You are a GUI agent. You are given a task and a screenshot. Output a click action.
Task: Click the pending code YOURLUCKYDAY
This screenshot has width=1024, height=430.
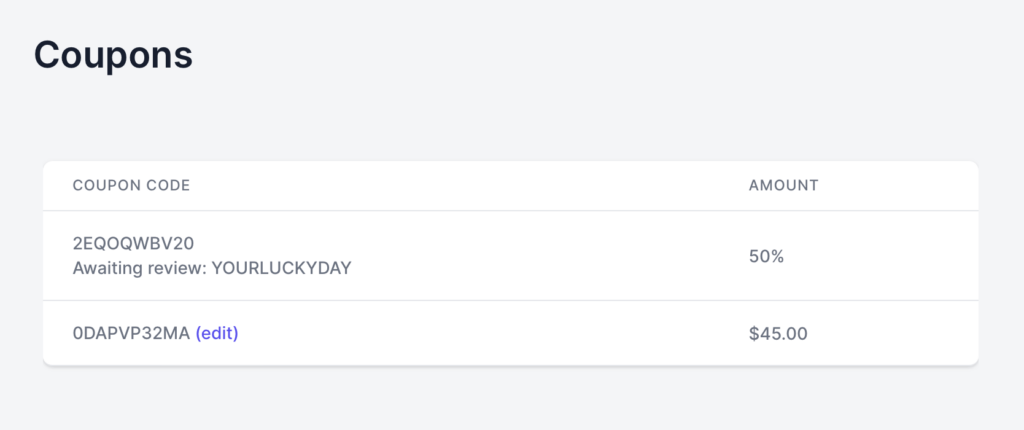[281, 268]
